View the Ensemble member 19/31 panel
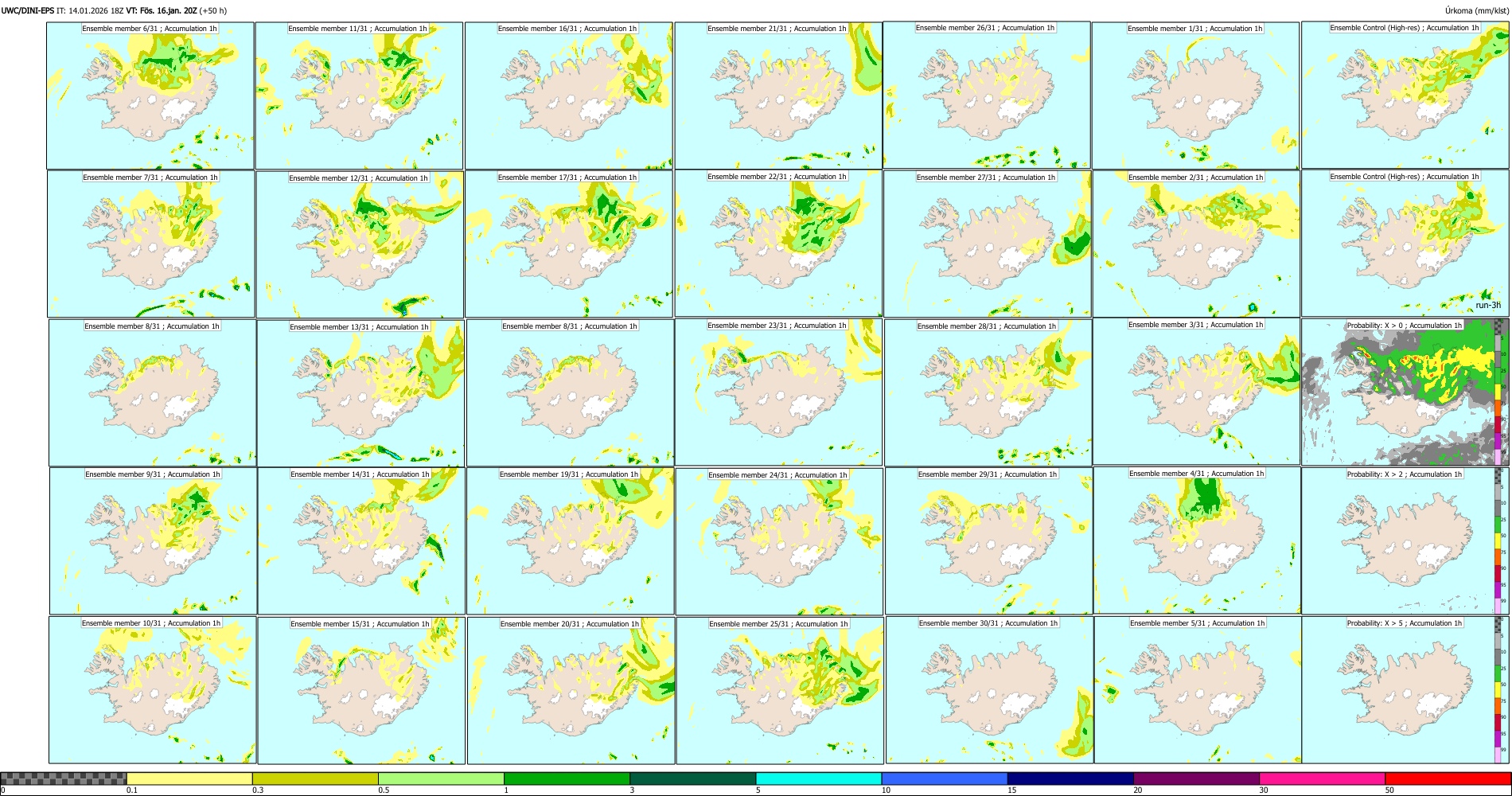This screenshot has height=796, width=1512. tap(570, 541)
